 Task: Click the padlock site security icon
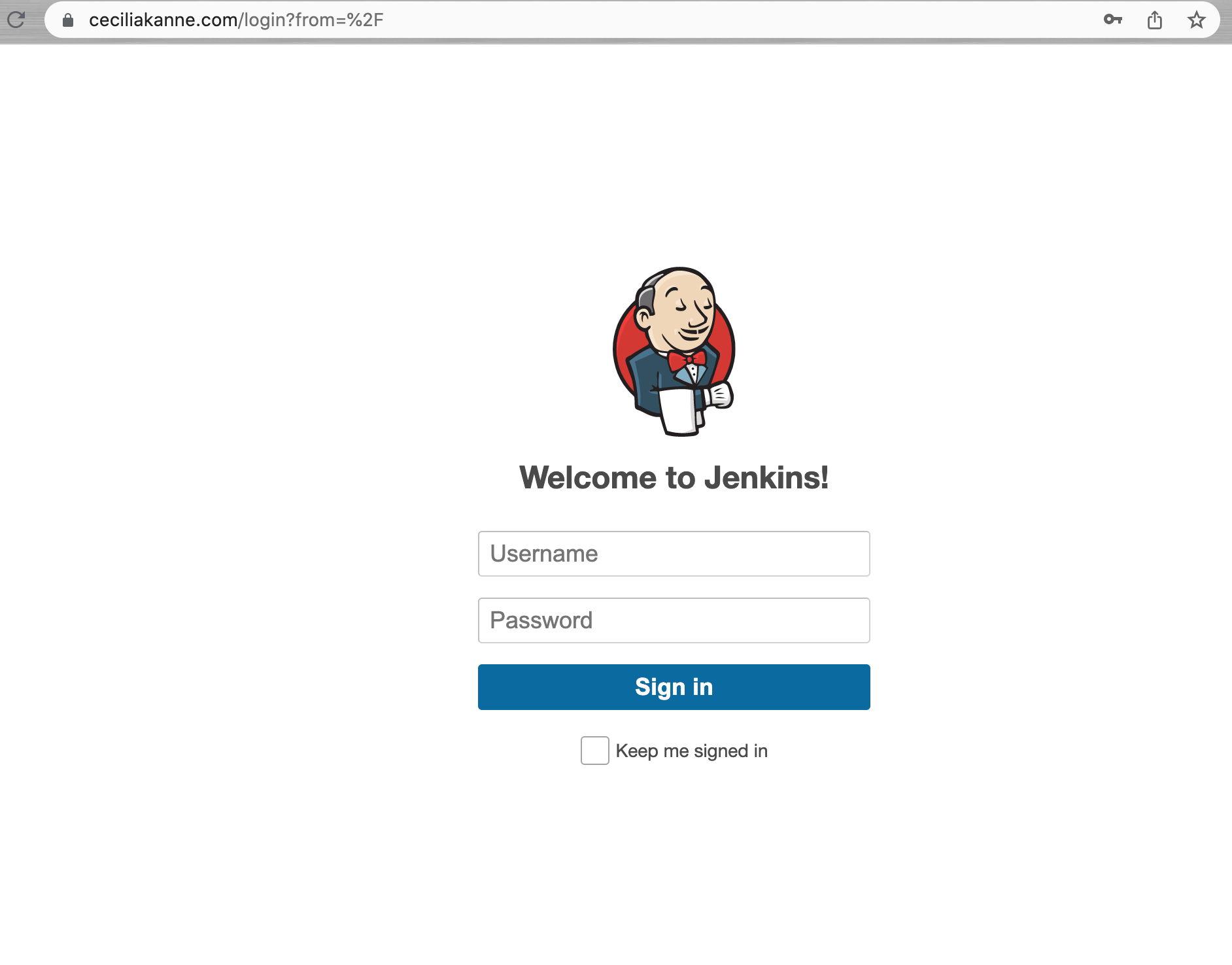(68, 20)
